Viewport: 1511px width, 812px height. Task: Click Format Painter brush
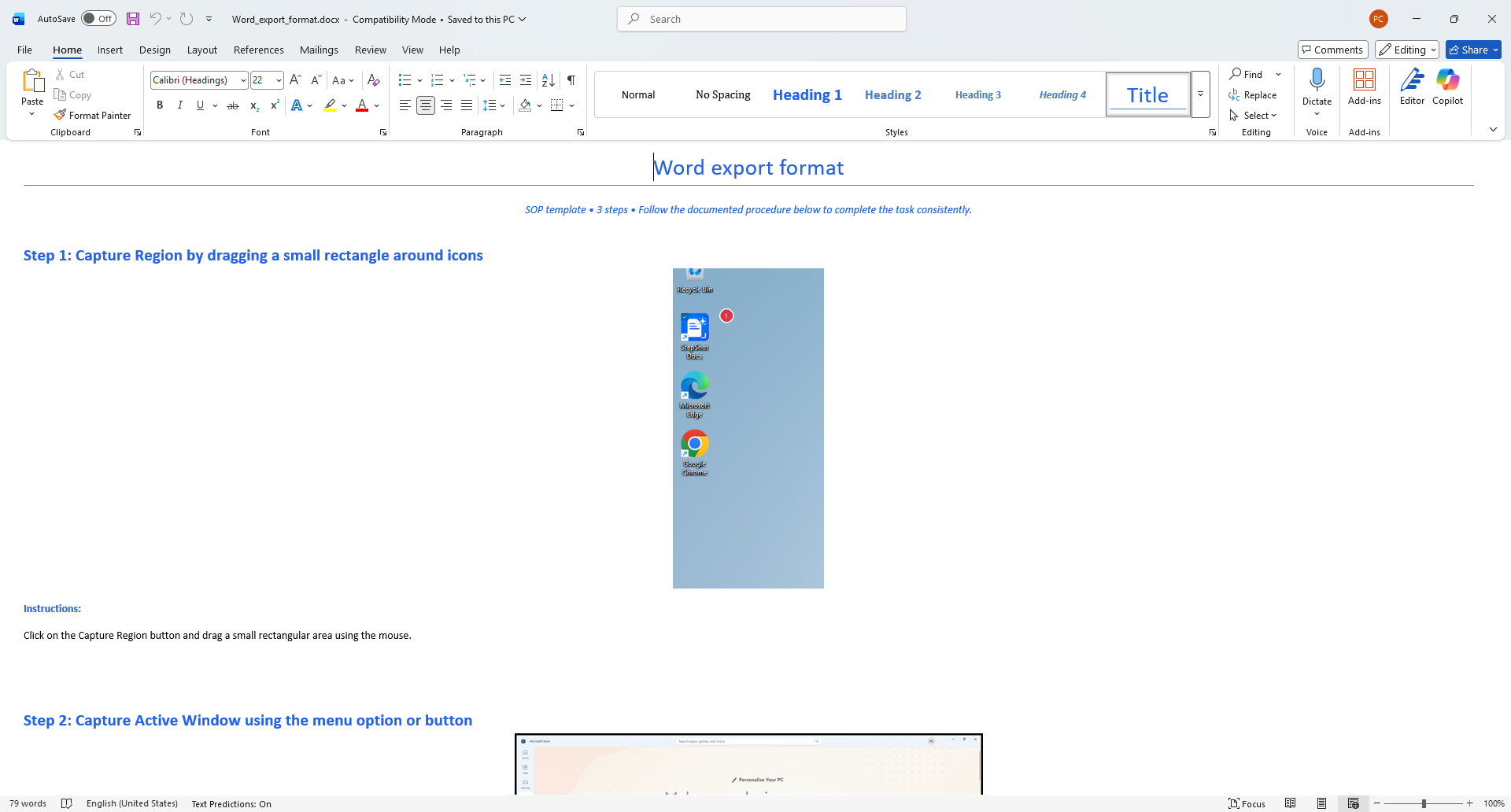point(92,116)
